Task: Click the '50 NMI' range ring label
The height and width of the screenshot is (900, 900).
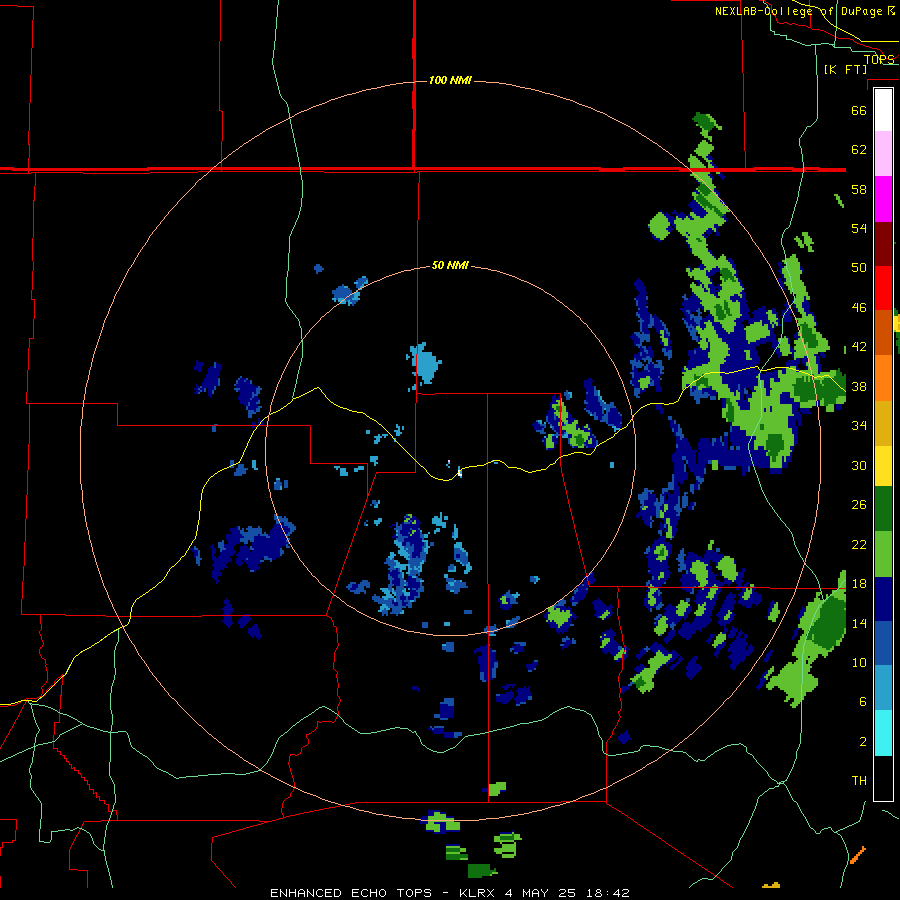Action: coord(451,265)
